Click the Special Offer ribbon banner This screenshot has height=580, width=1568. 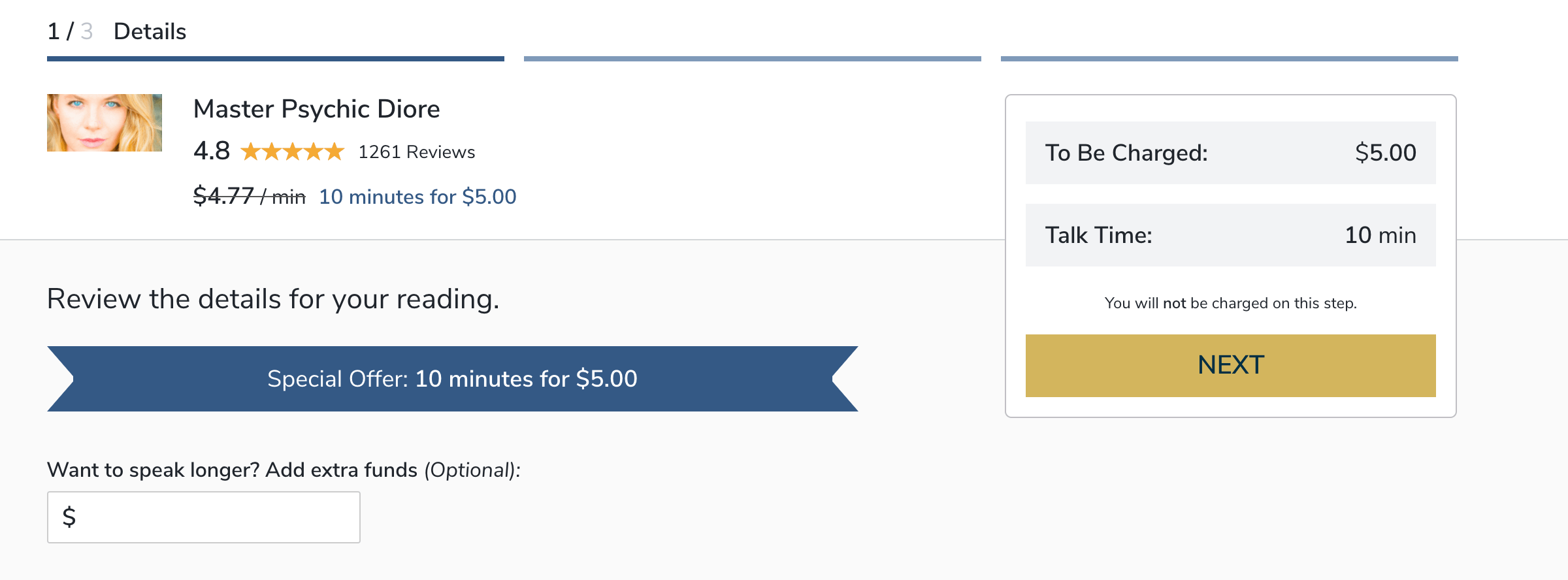click(x=452, y=379)
